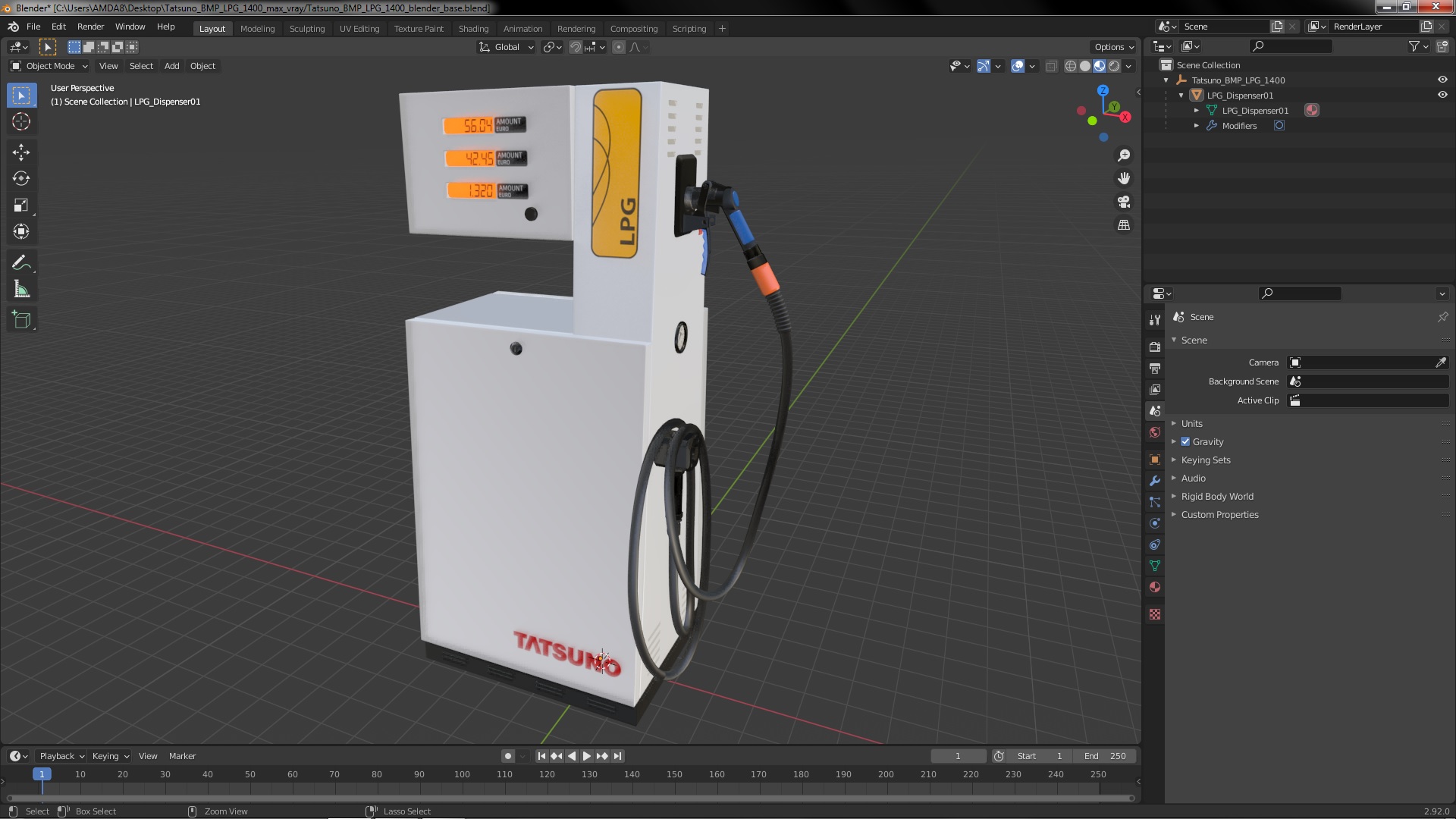Screen dimensions: 1456x819
Task: Activate the Select Box tool
Action: [x=21, y=95]
